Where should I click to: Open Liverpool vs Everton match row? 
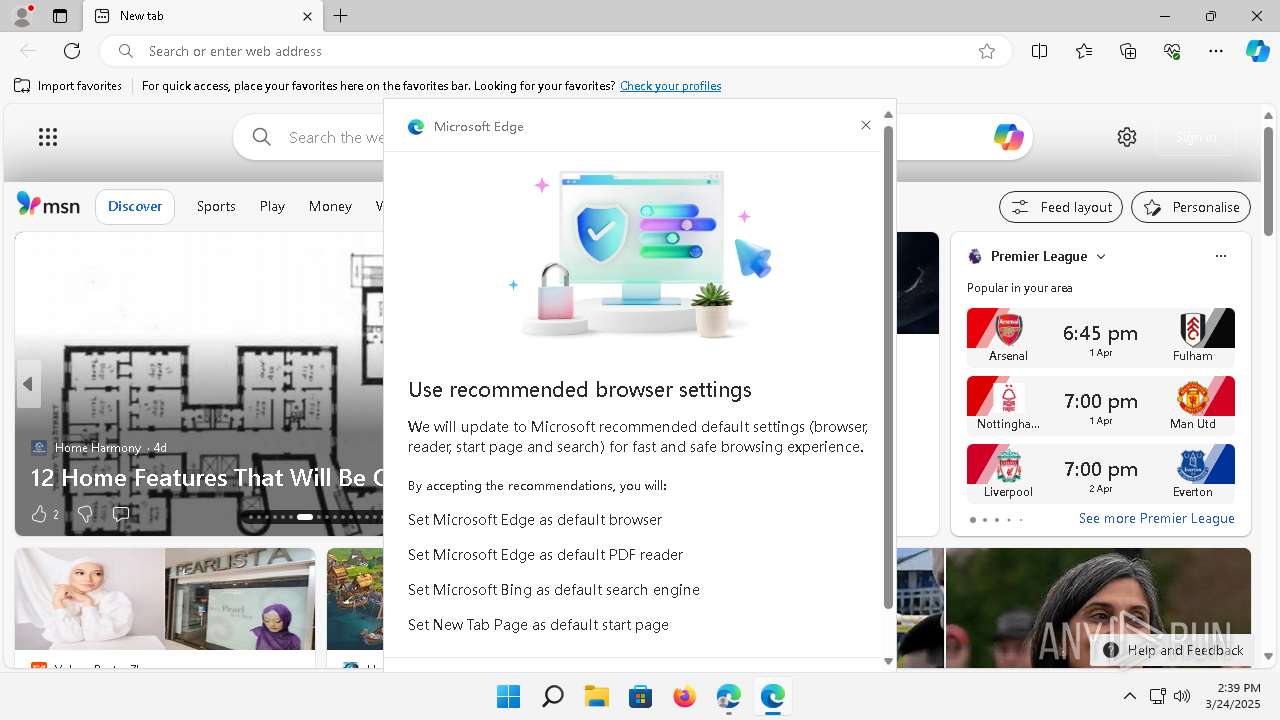coord(1101,472)
